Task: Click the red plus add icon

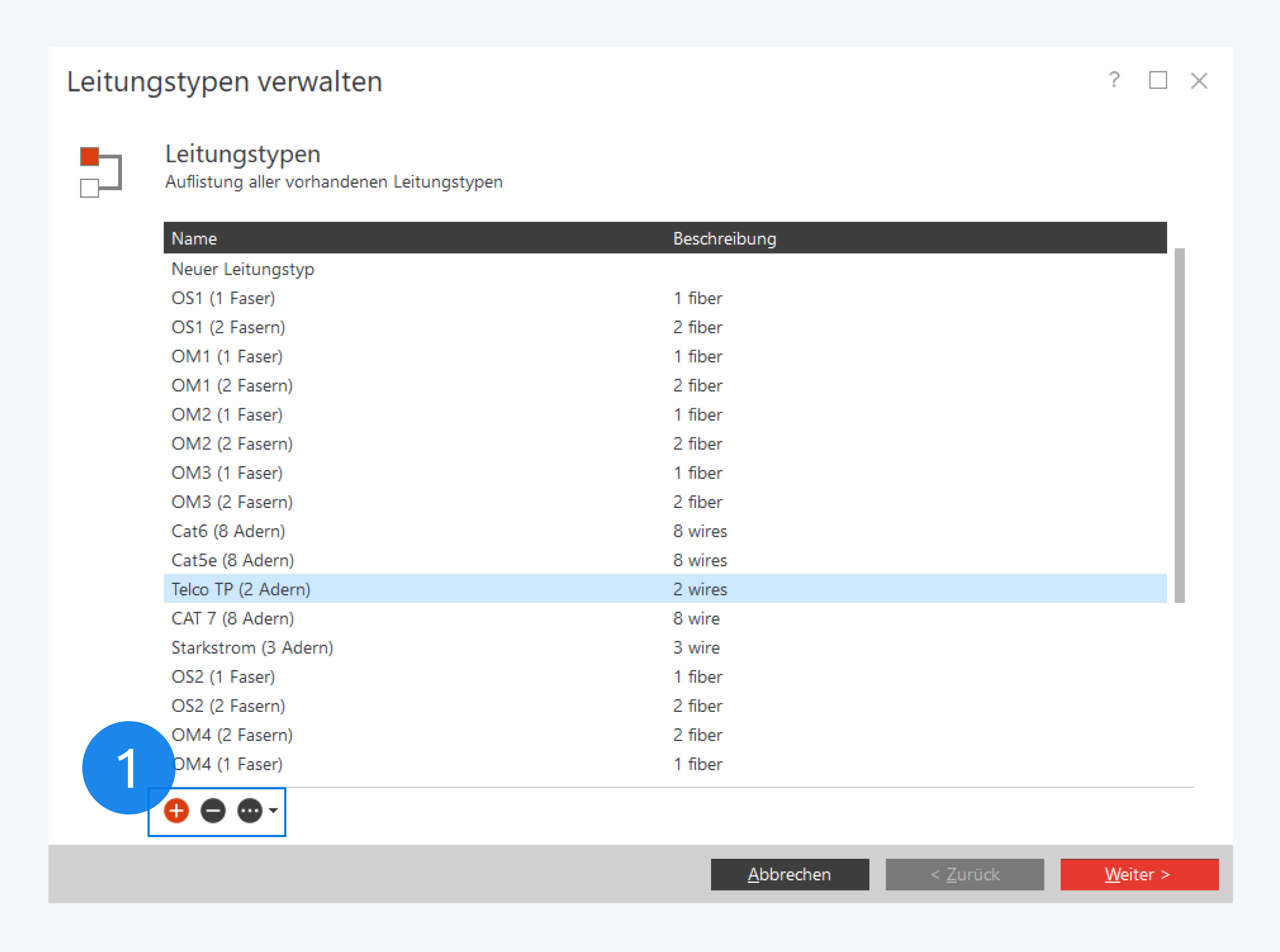Action: pyautogui.click(x=176, y=811)
